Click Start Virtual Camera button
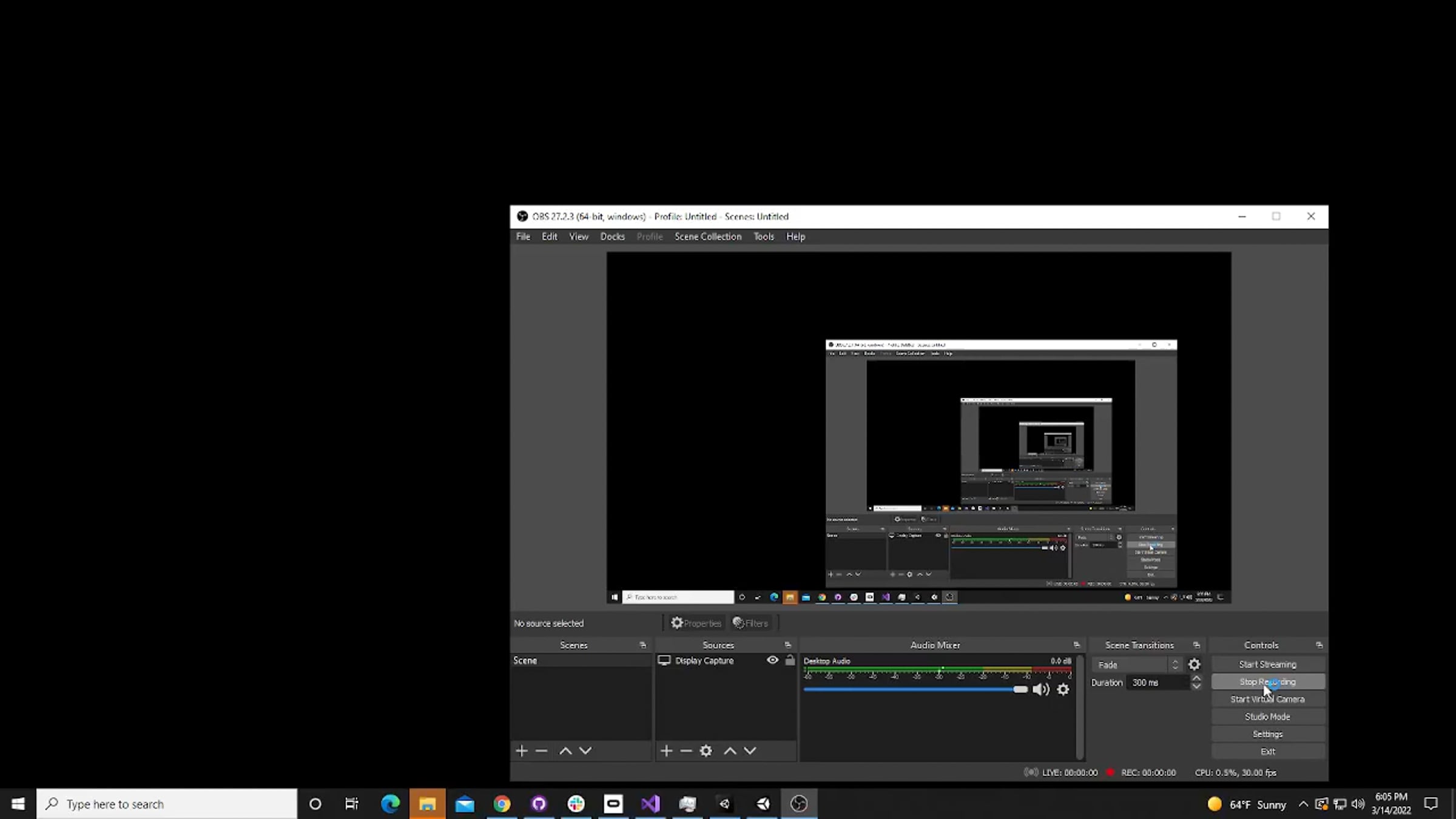The height and width of the screenshot is (819, 1456). tap(1268, 699)
